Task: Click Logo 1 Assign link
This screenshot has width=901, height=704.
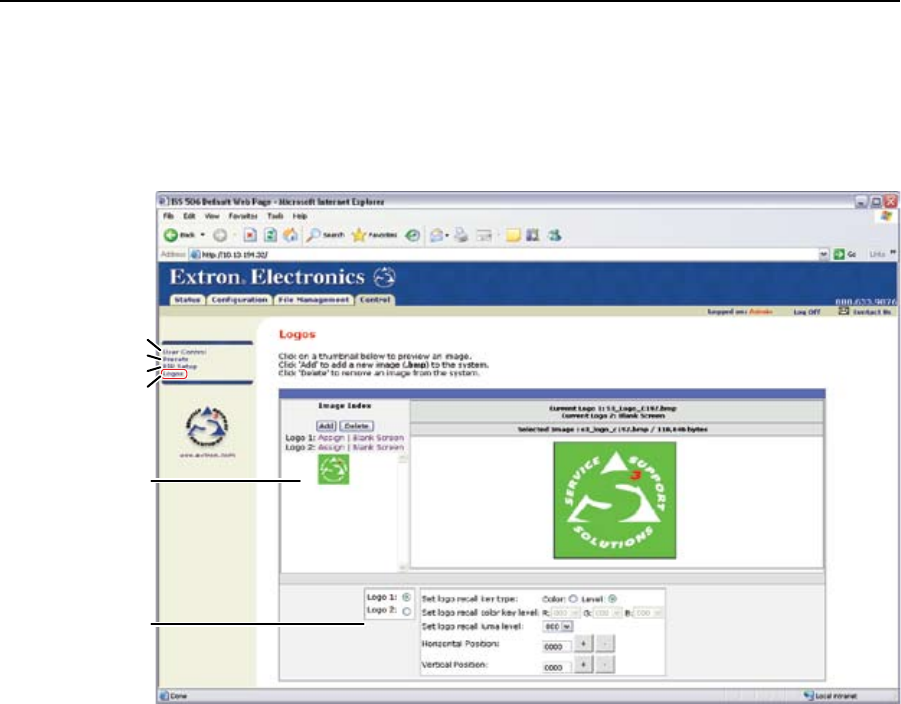Action: (x=331, y=437)
